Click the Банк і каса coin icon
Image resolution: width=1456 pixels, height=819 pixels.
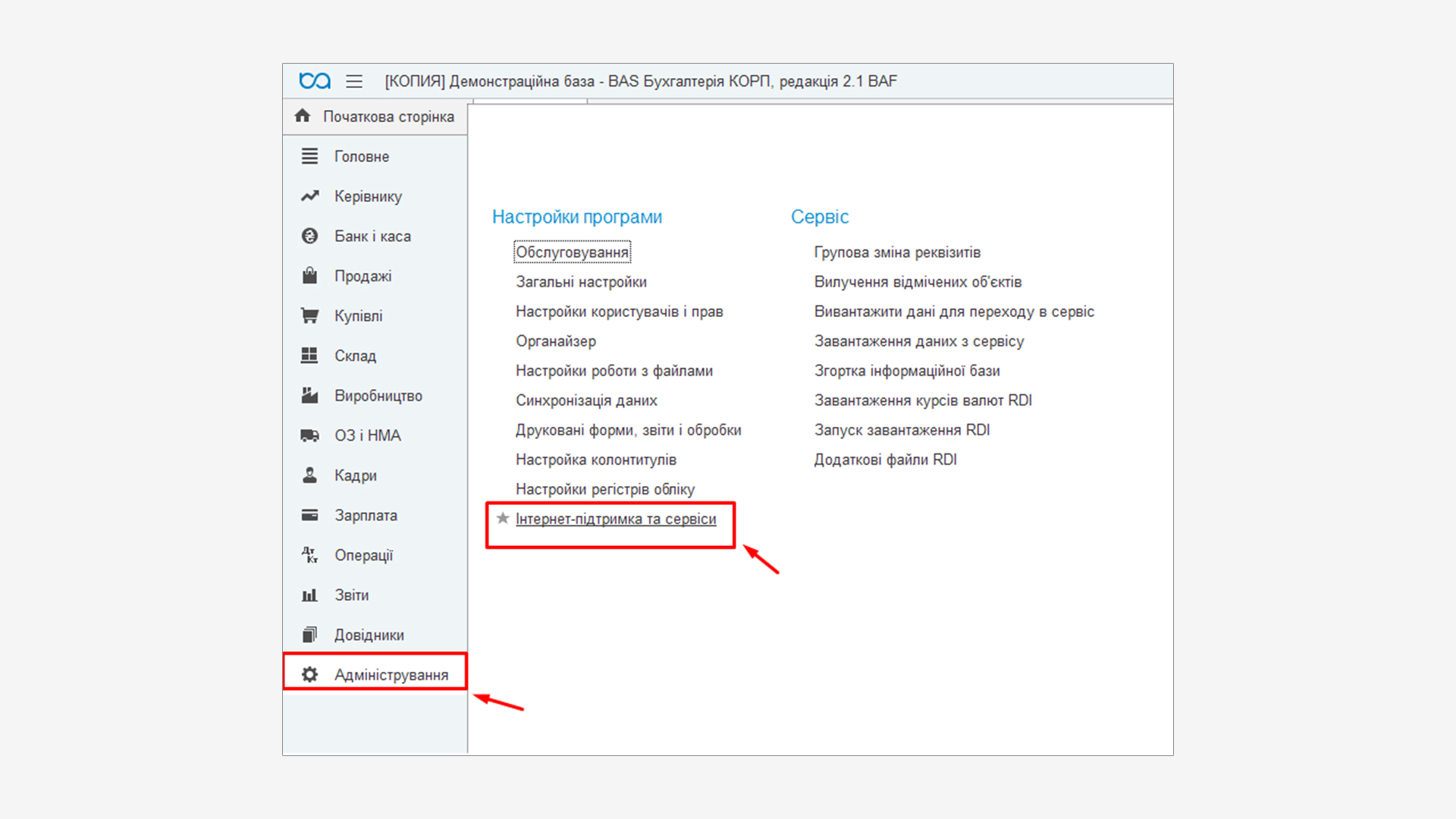(309, 236)
